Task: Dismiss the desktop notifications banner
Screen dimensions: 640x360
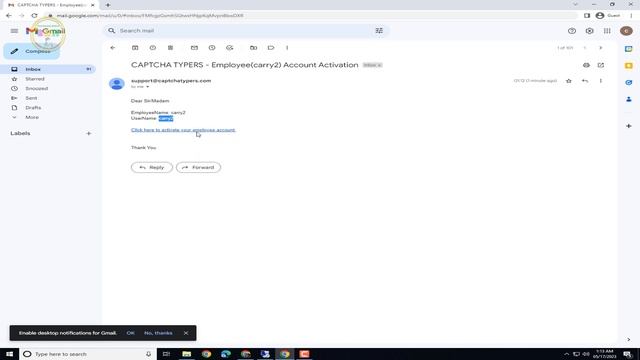Action: tap(186, 333)
